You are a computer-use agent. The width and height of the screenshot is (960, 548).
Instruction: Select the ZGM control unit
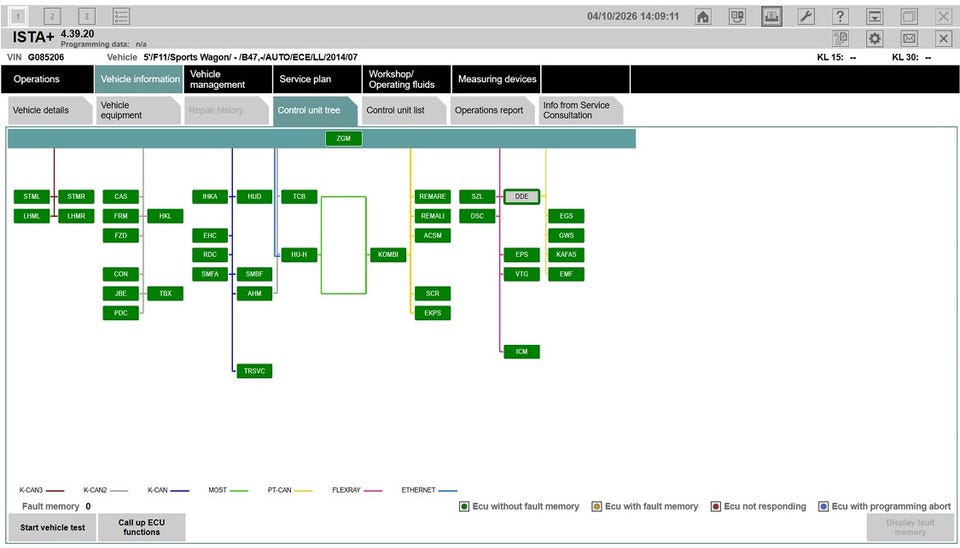343,138
